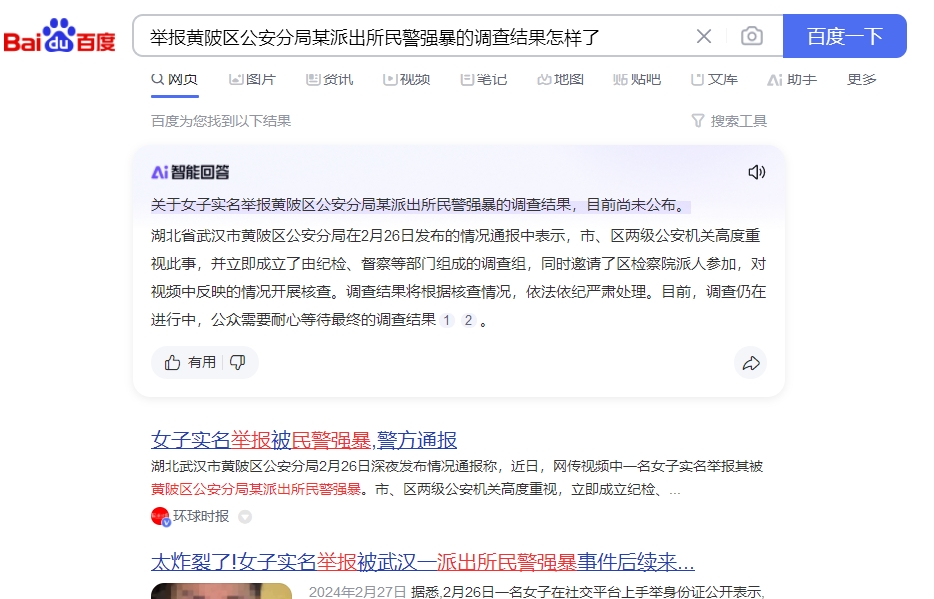Click the 百度一下 search button

[x=845, y=36]
